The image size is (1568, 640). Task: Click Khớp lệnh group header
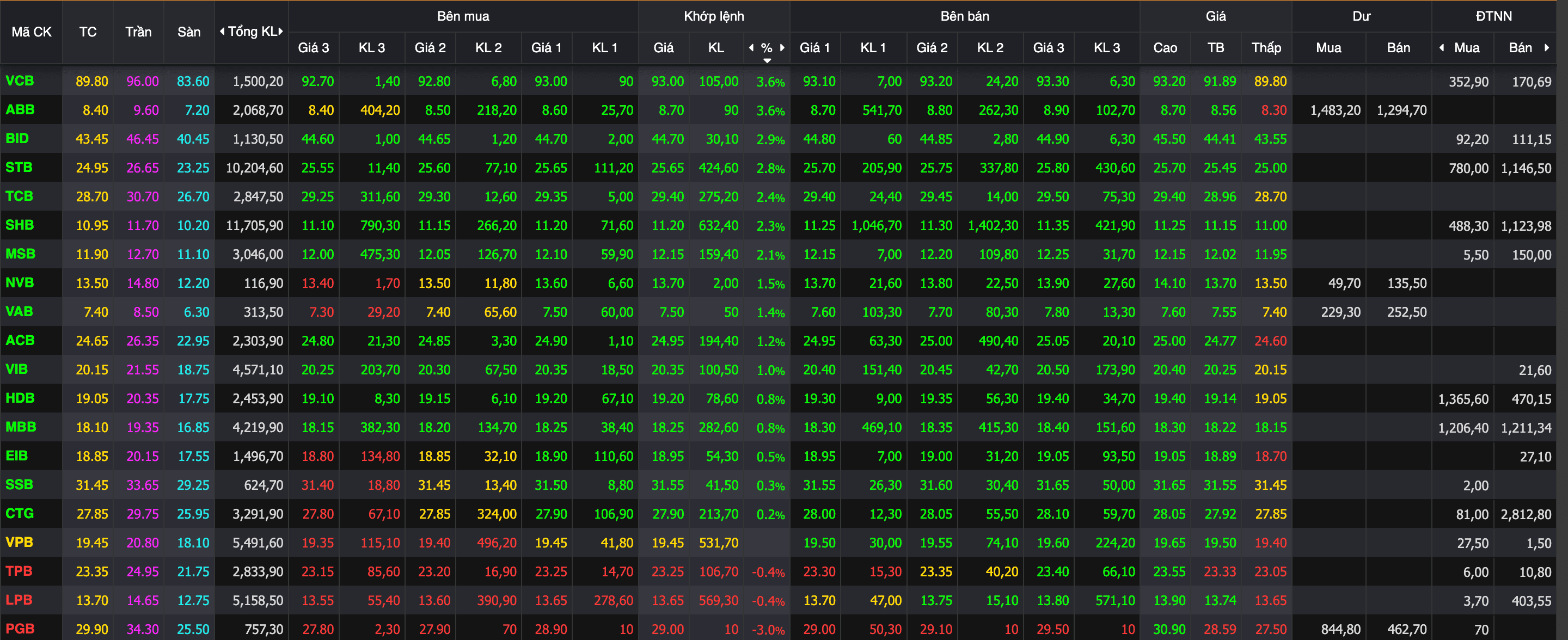714,16
